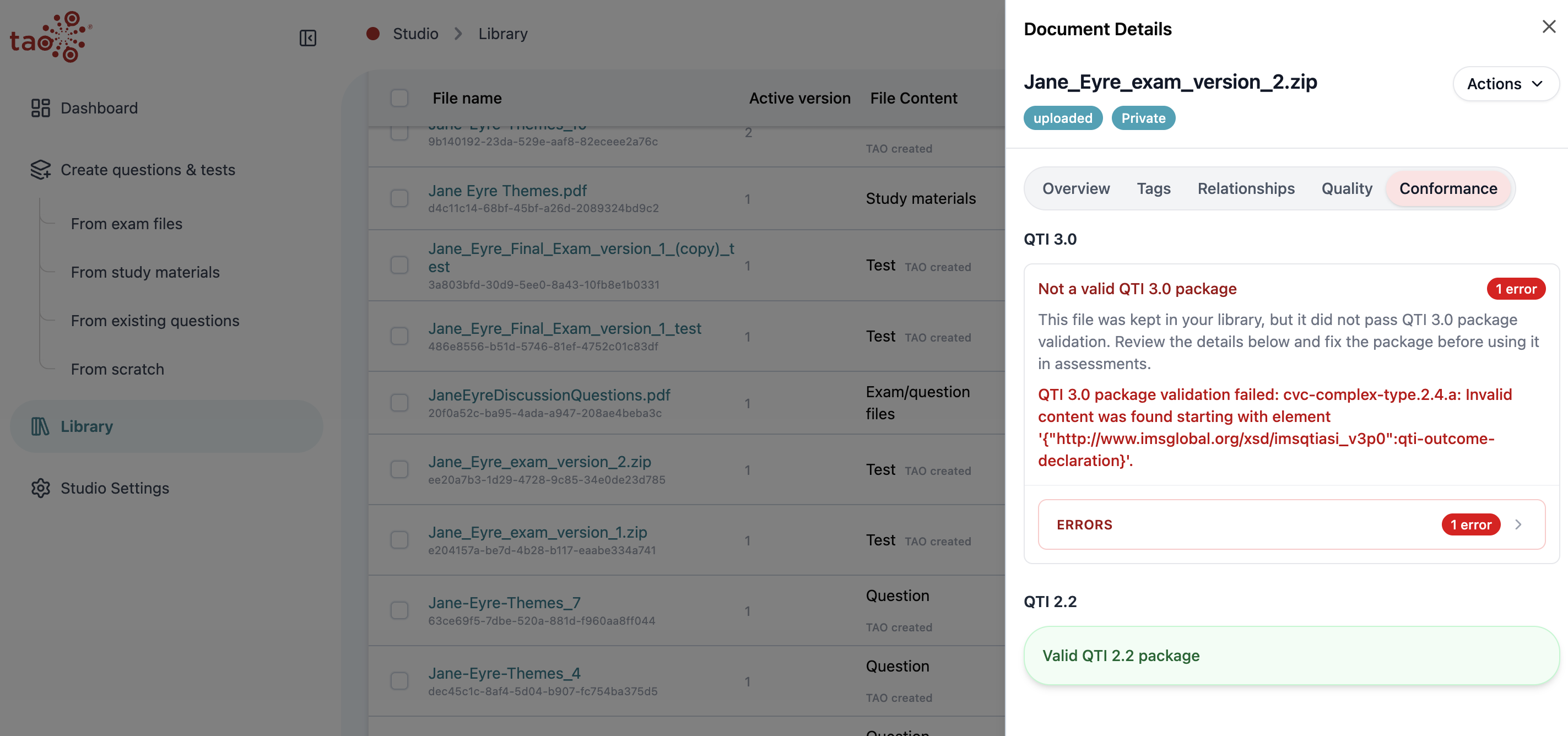The image size is (1568, 736).
Task: Open Jane_Eyre_exam_version_1.zip file link
Action: (x=538, y=532)
